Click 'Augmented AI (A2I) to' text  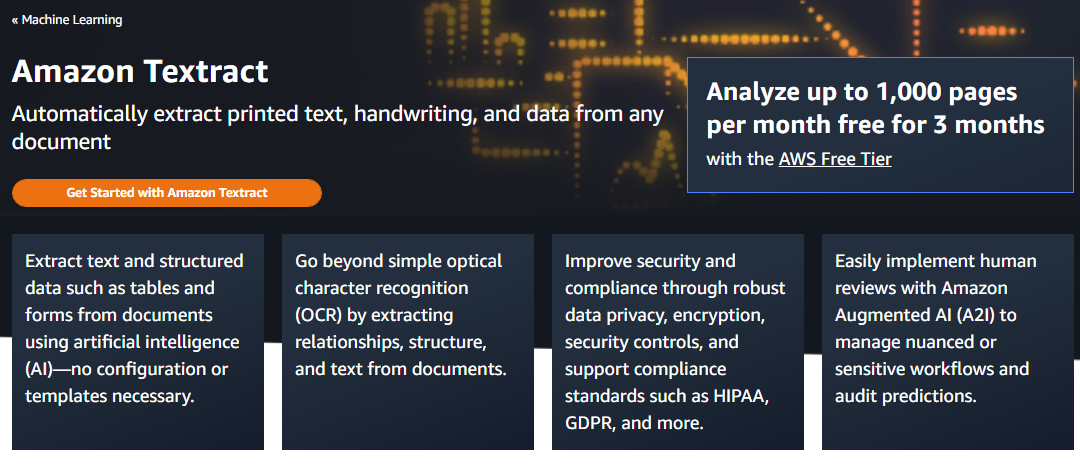pos(925,315)
